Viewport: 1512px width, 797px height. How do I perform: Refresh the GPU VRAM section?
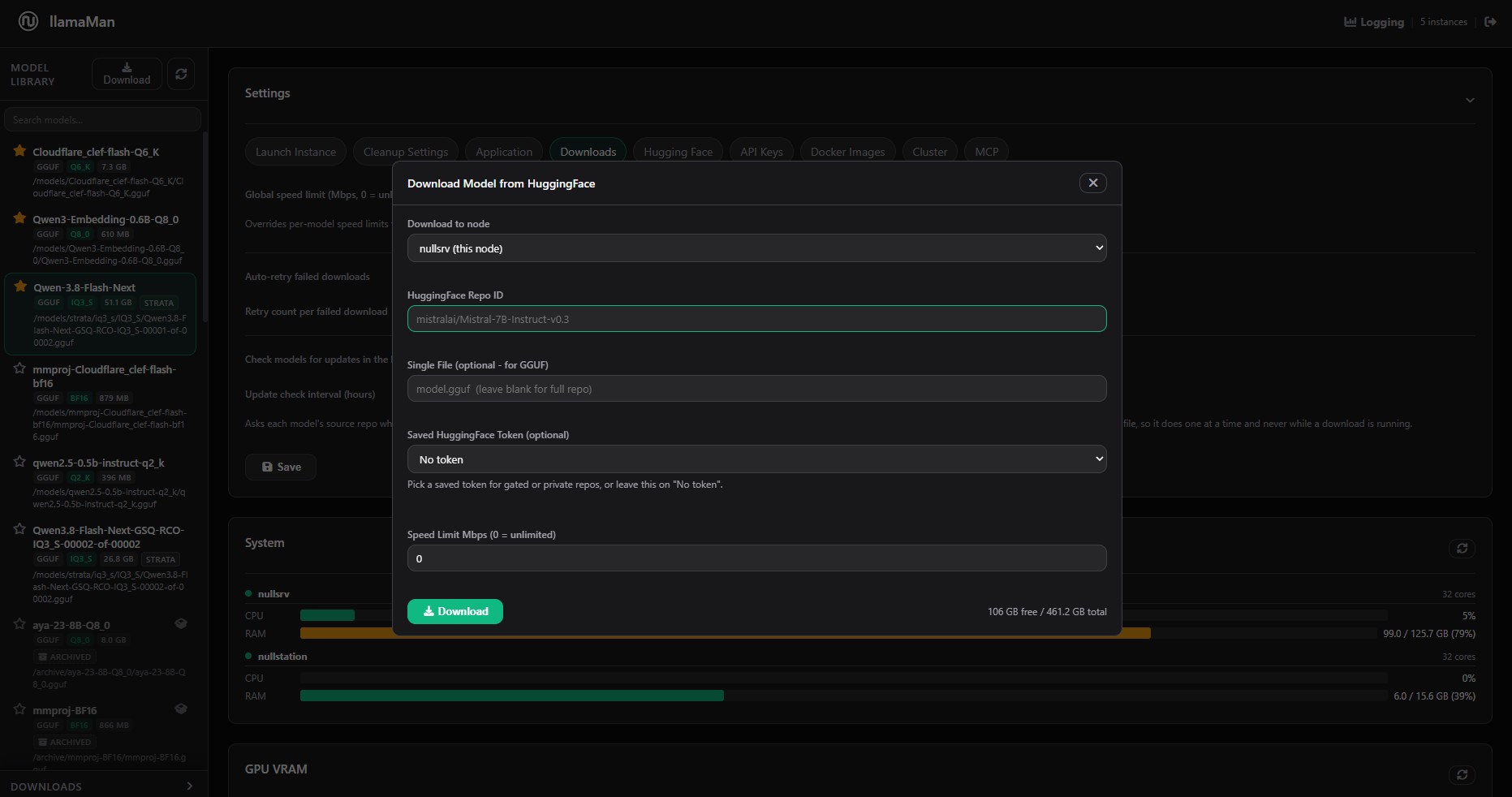1462,775
